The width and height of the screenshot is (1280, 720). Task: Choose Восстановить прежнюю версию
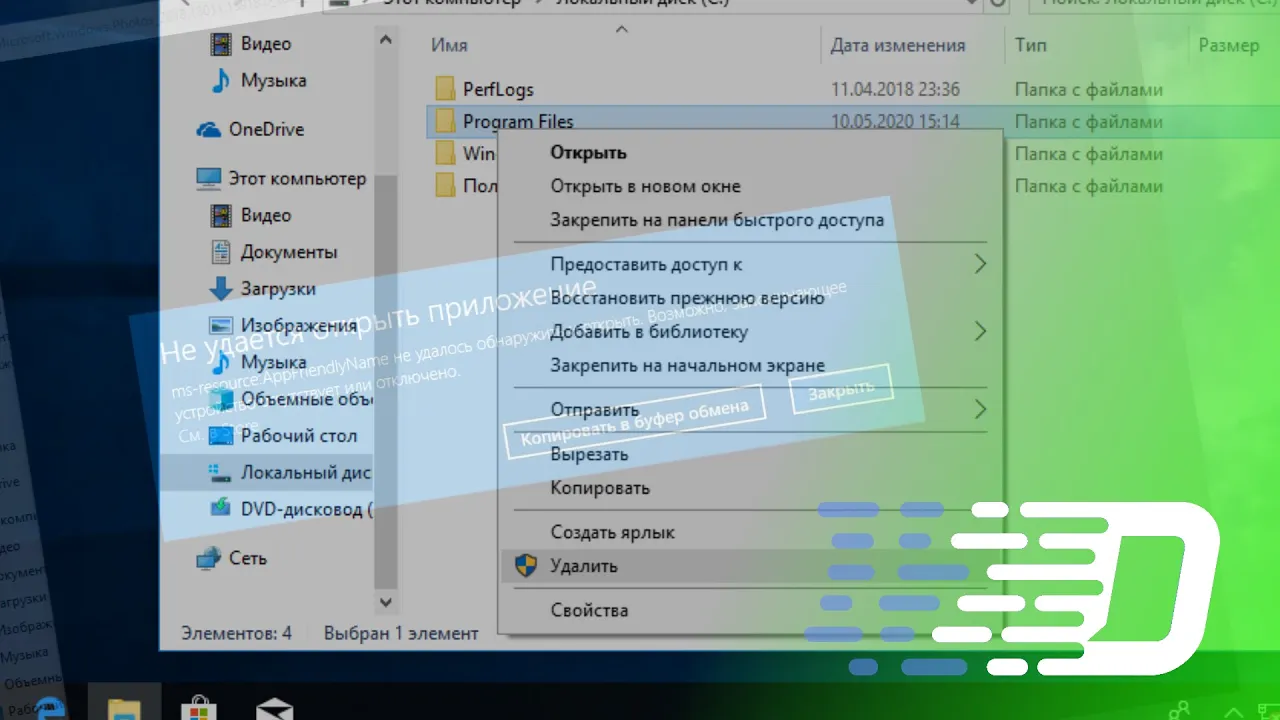coord(687,298)
